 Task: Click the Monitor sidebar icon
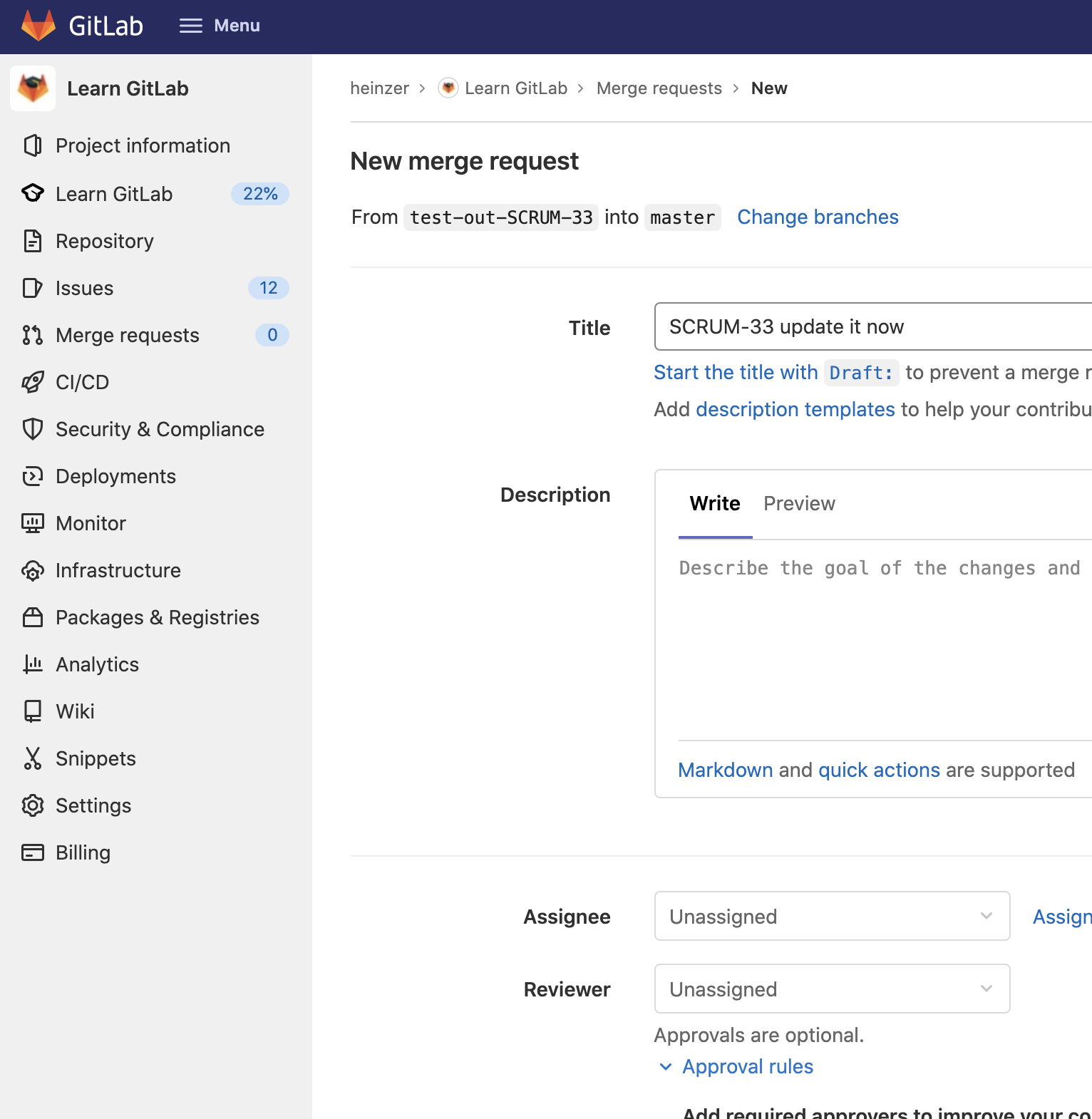click(32, 523)
